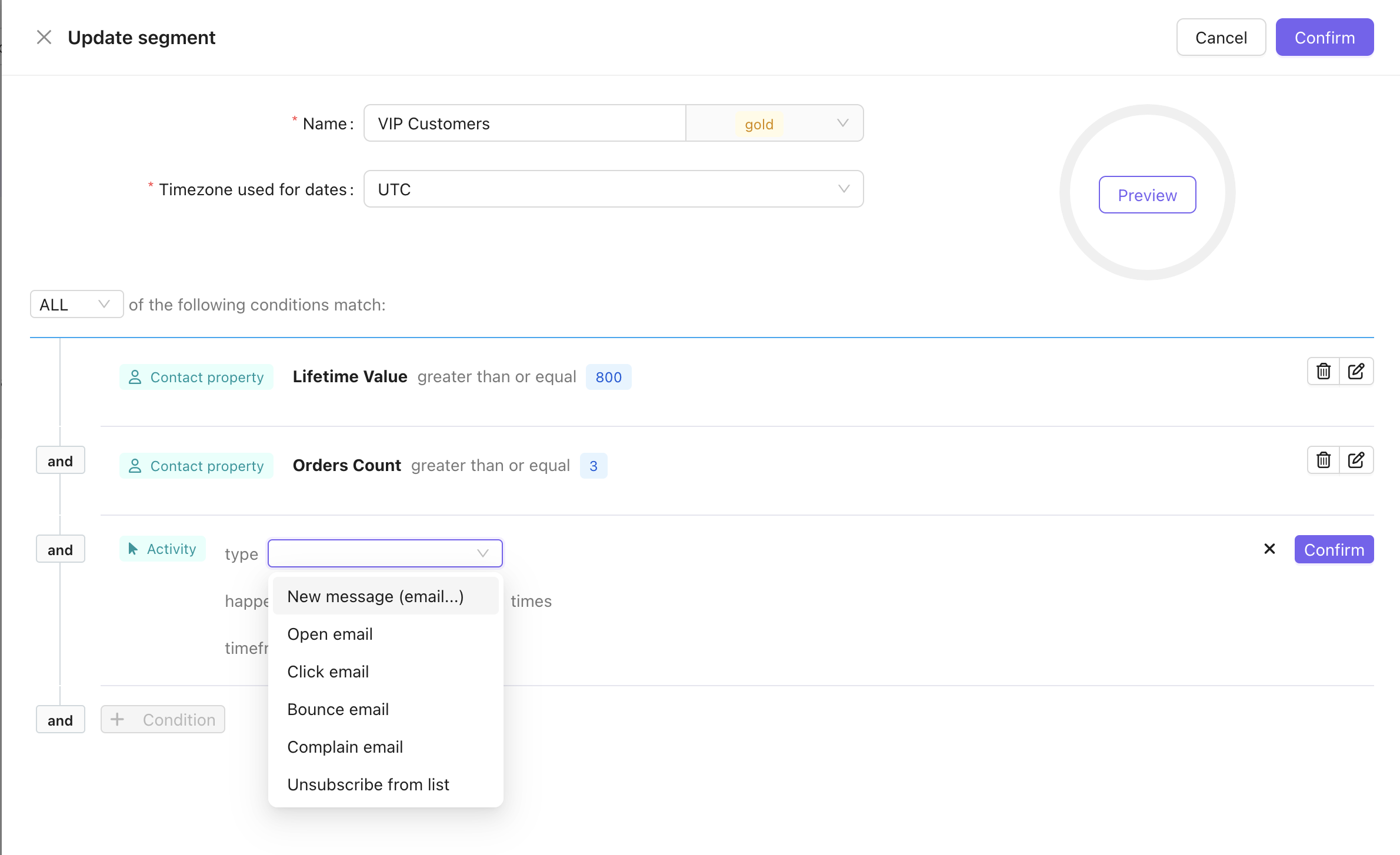Open the ALL conditions match dropdown

(76, 305)
